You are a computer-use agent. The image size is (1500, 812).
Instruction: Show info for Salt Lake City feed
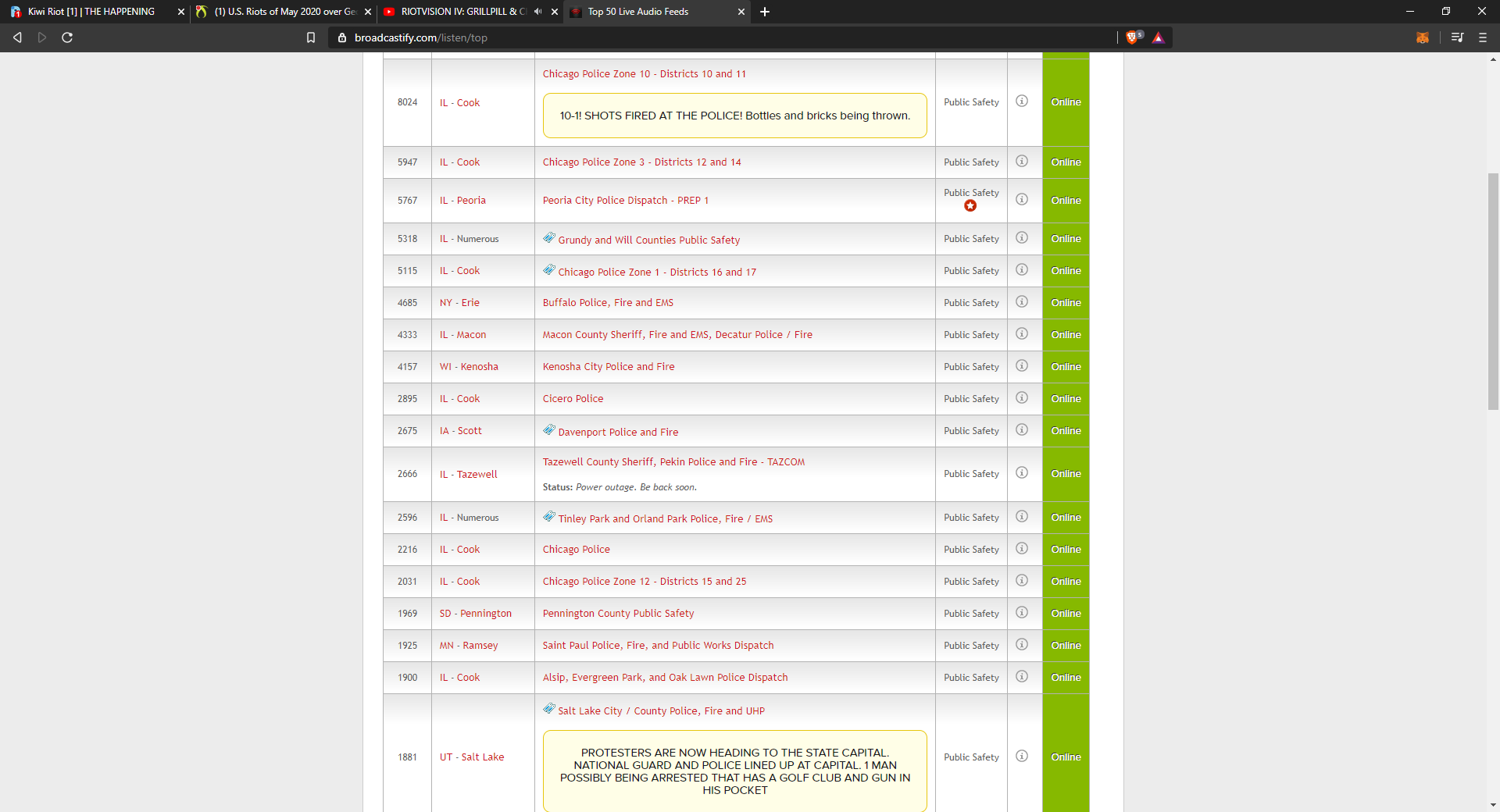(1022, 757)
